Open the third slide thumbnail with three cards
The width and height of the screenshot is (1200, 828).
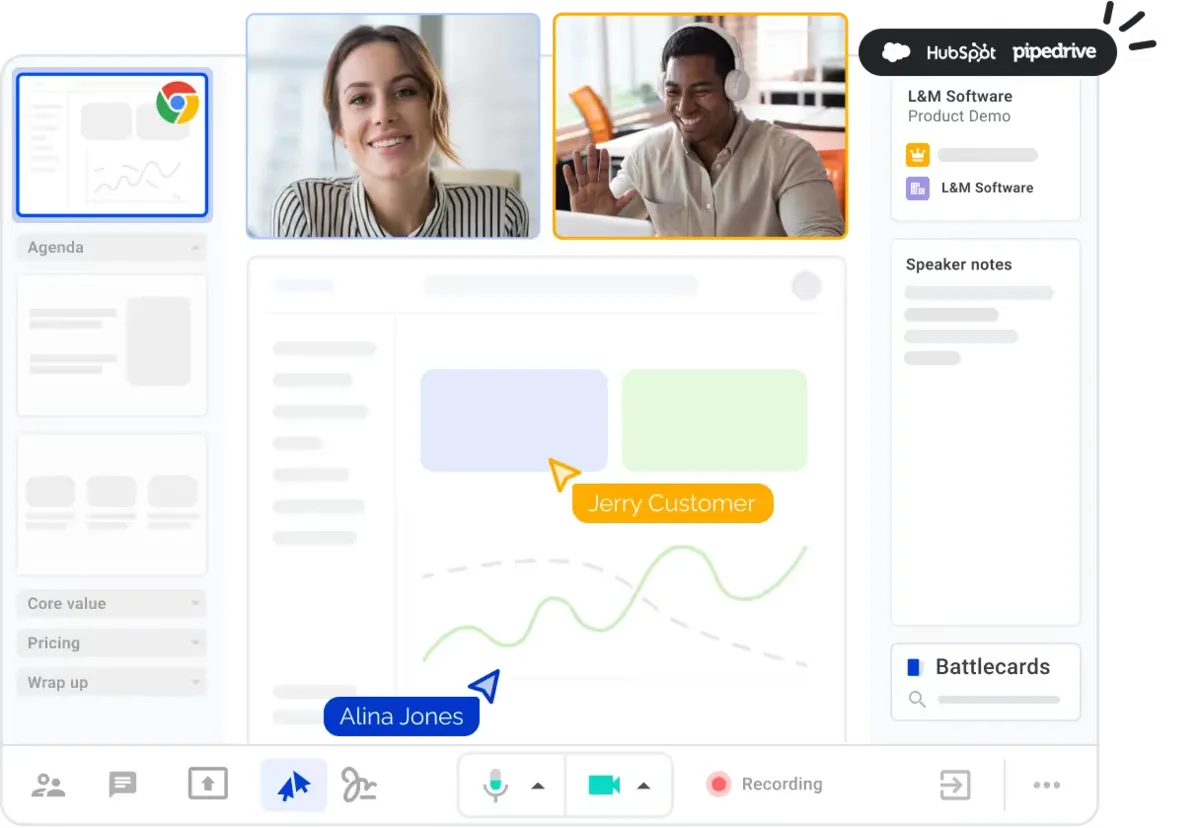pos(112,504)
